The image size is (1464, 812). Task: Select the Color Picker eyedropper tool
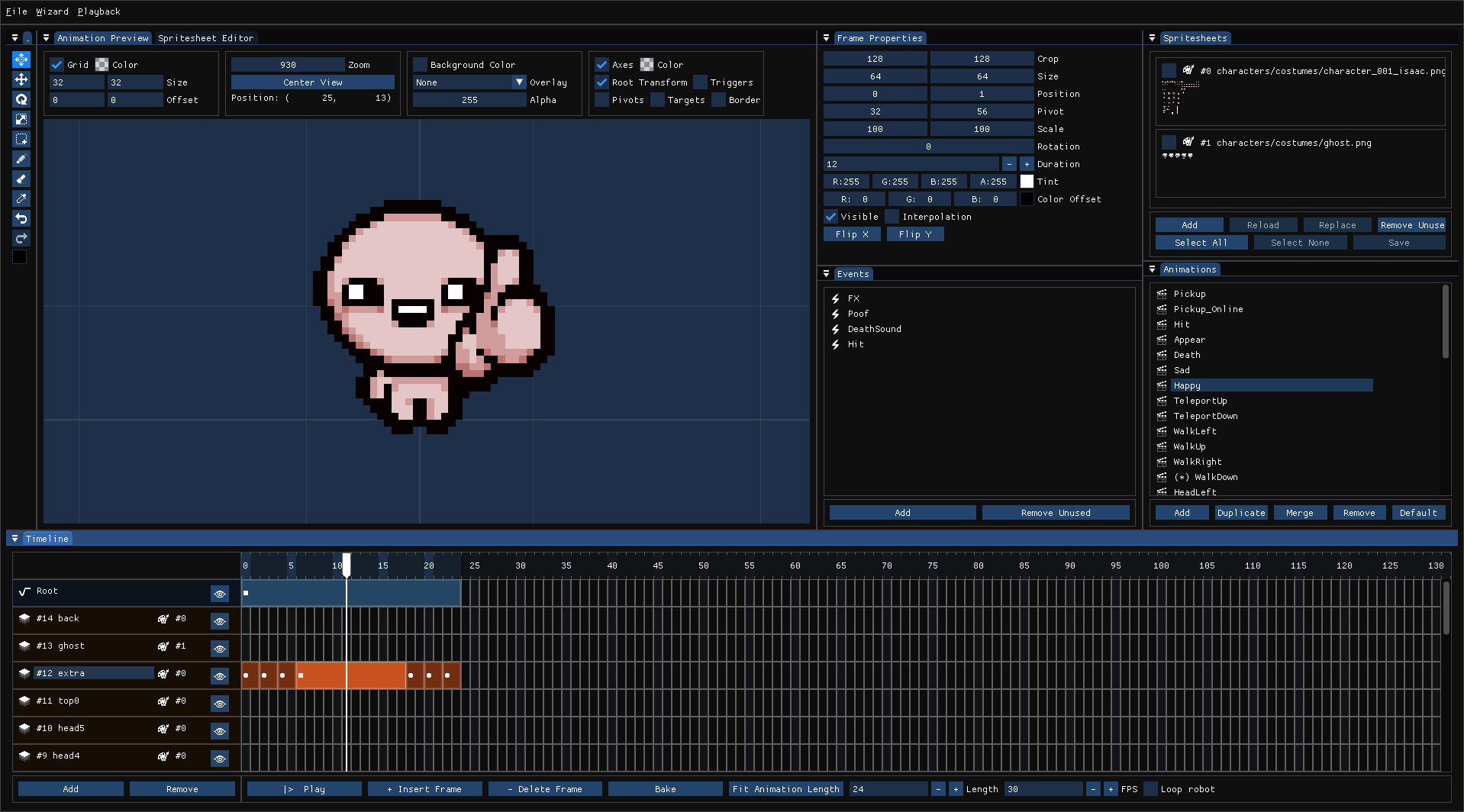pyautogui.click(x=21, y=198)
